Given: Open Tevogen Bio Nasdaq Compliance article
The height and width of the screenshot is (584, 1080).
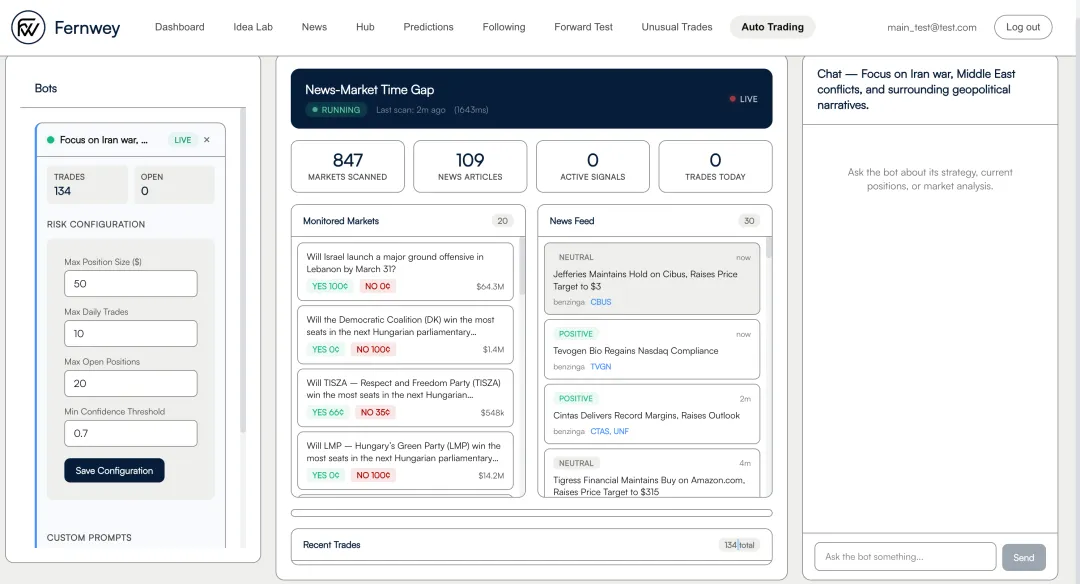Looking at the screenshot, I should click(x=652, y=349).
